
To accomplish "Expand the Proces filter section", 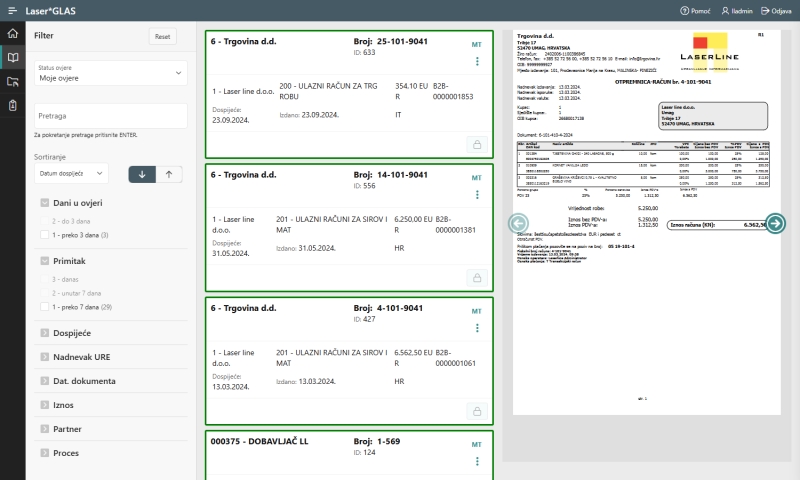I will pos(44,453).
